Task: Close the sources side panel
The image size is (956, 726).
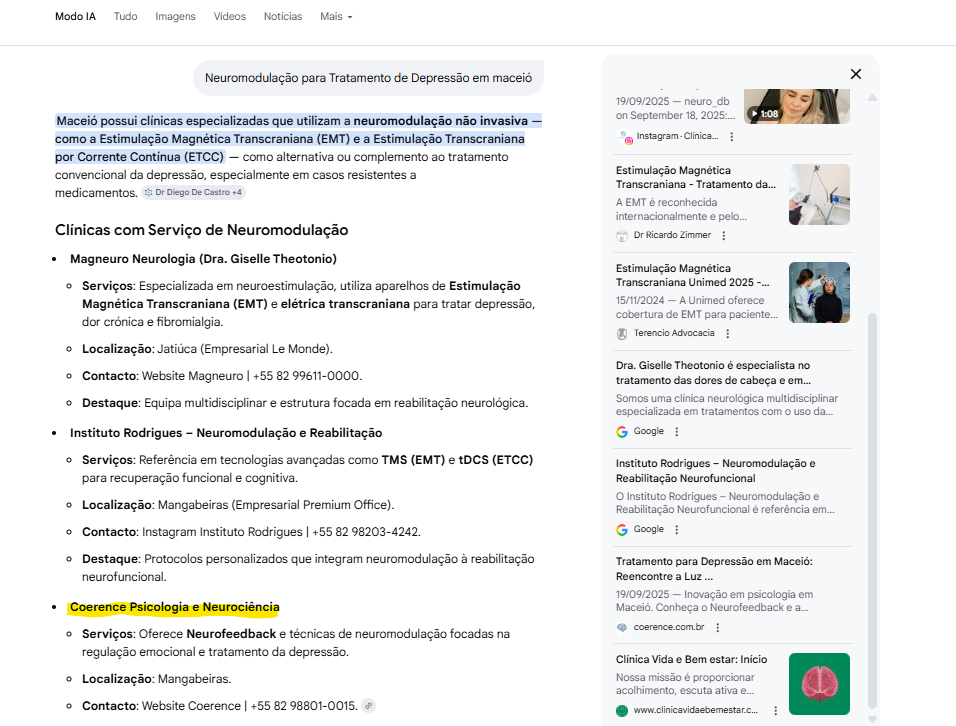Action: (x=855, y=74)
